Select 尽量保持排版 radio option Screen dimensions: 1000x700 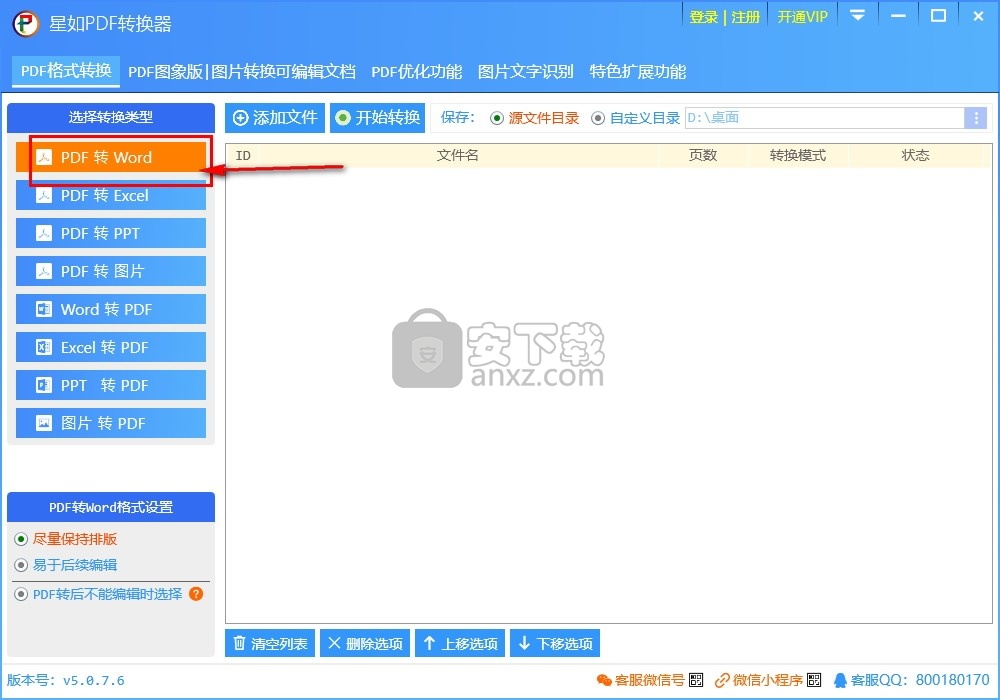click(21, 539)
